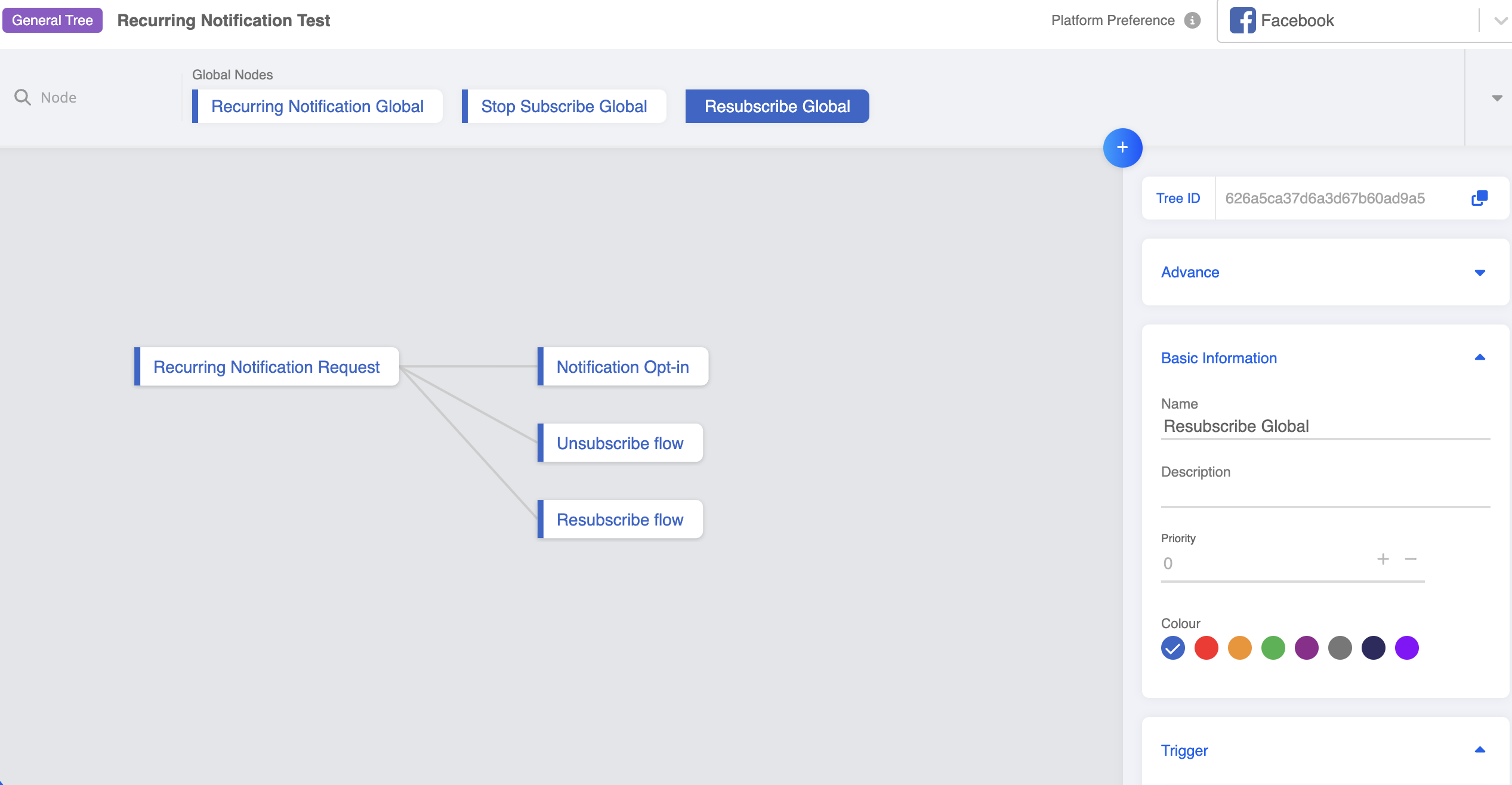Copy the Tree ID with the copy icon
The width and height of the screenshot is (1512, 785).
coord(1479,198)
